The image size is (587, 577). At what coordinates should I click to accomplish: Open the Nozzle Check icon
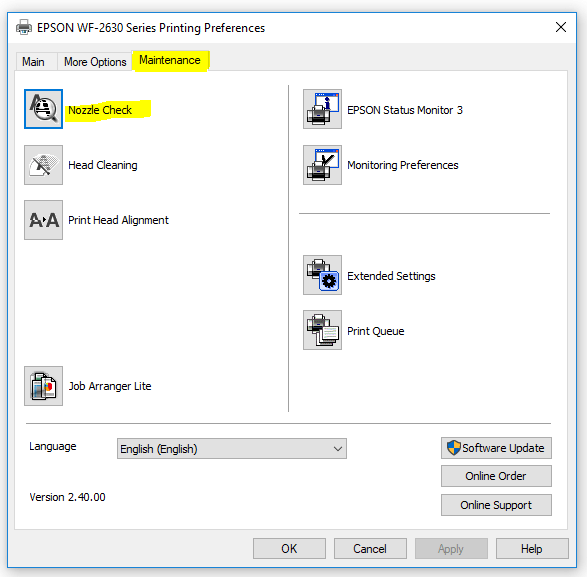pos(43,109)
